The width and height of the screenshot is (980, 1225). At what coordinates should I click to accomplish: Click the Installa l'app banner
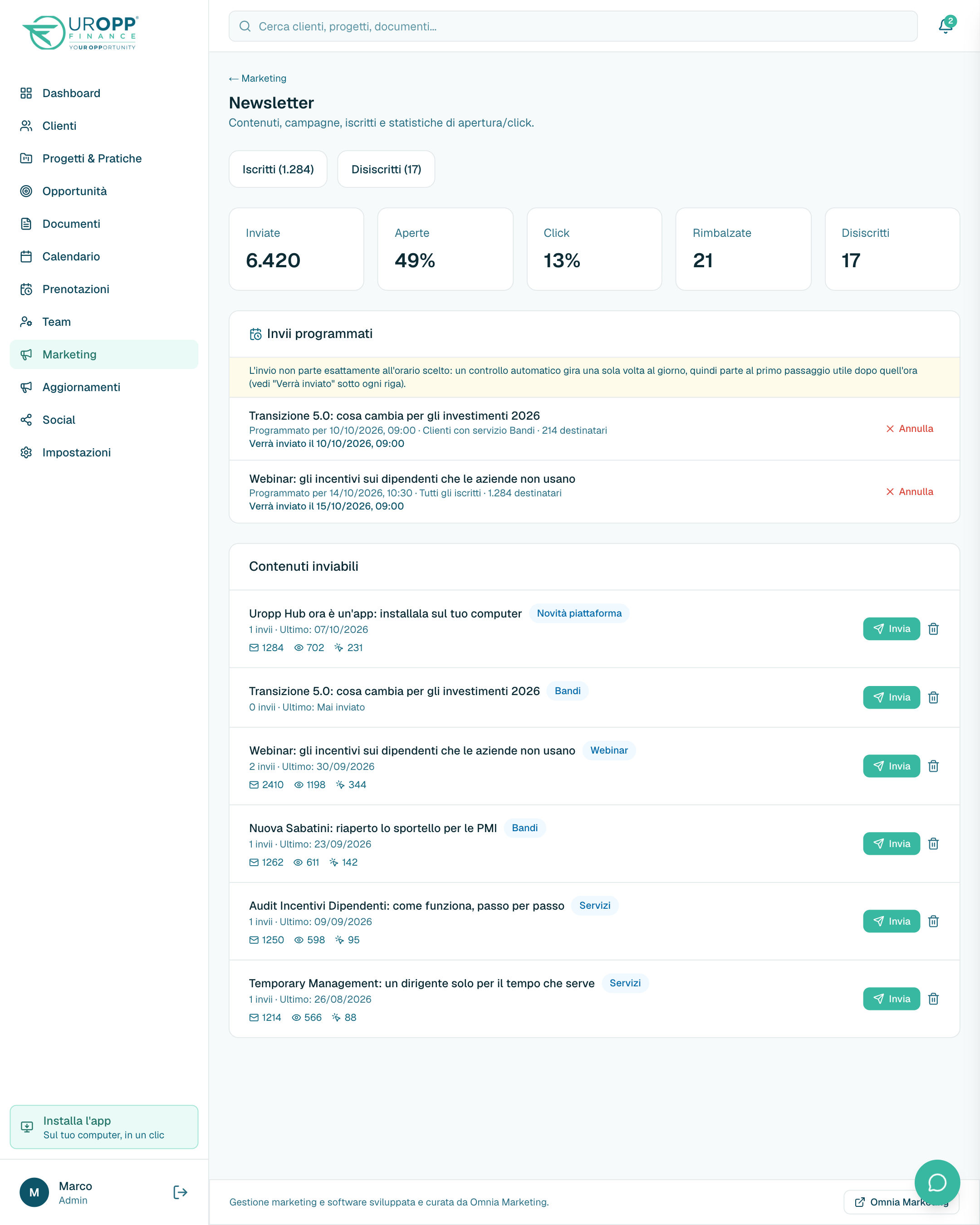(104, 1127)
